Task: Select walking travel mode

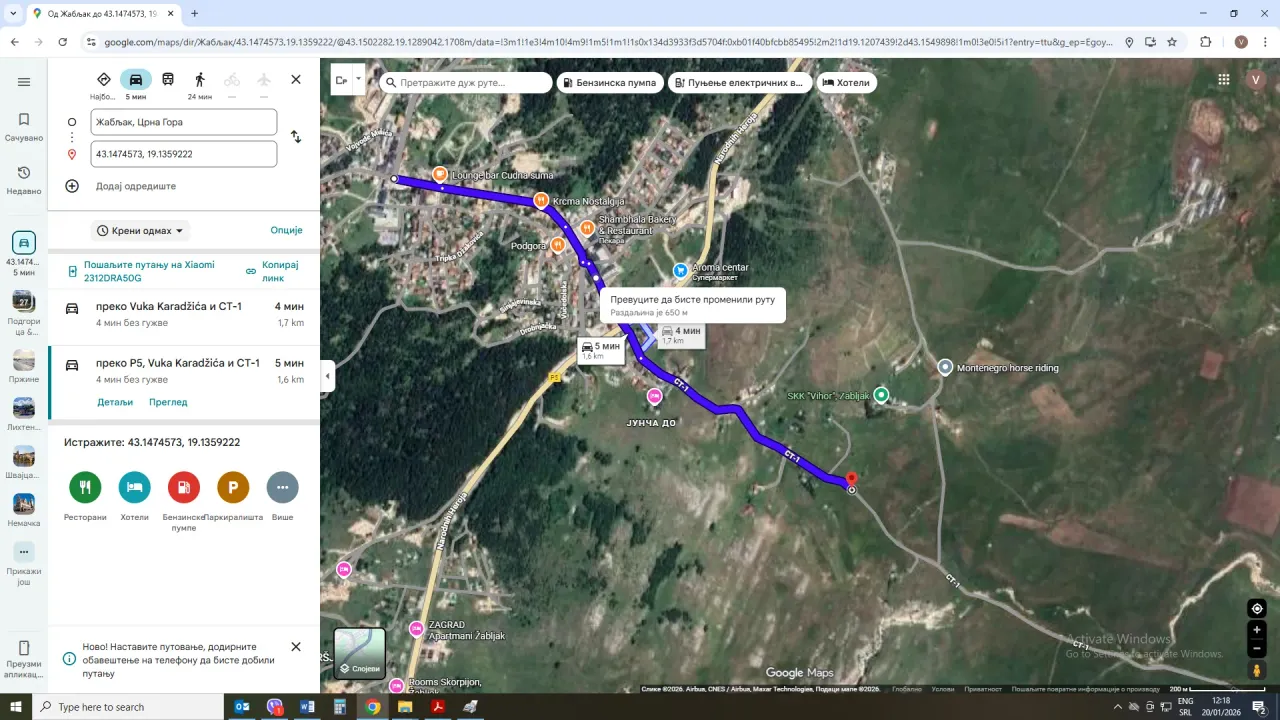Action: (200, 80)
